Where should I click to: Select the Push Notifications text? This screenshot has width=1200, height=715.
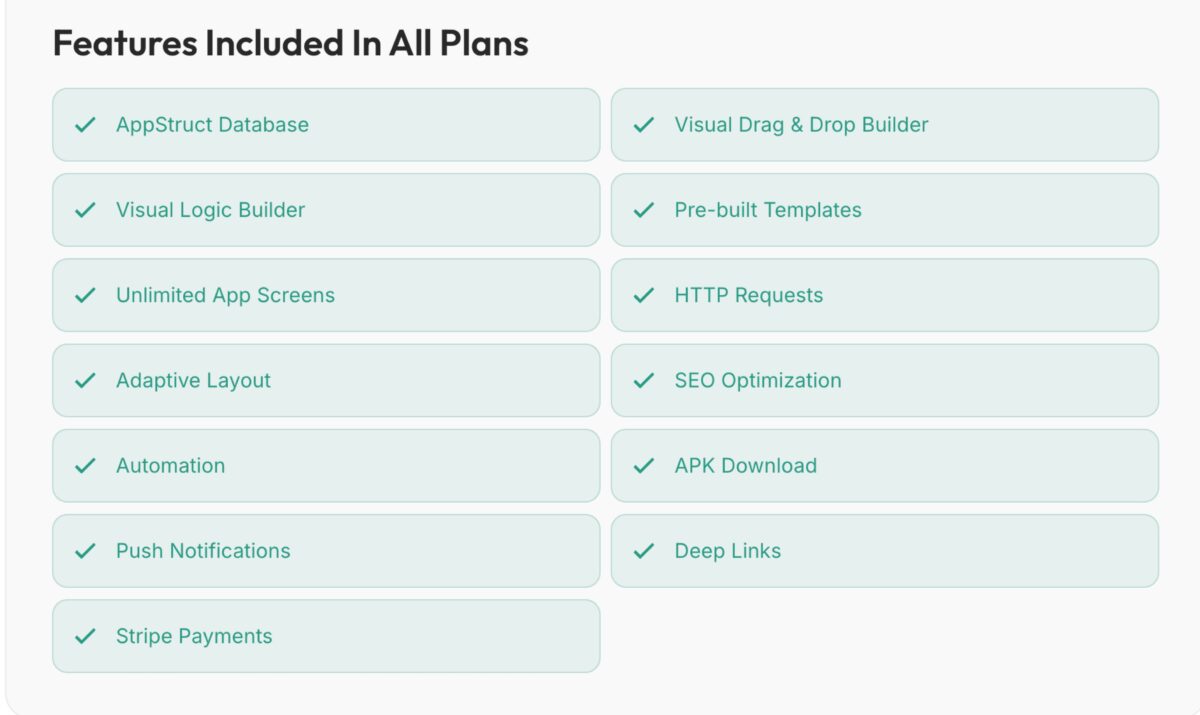click(x=203, y=551)
